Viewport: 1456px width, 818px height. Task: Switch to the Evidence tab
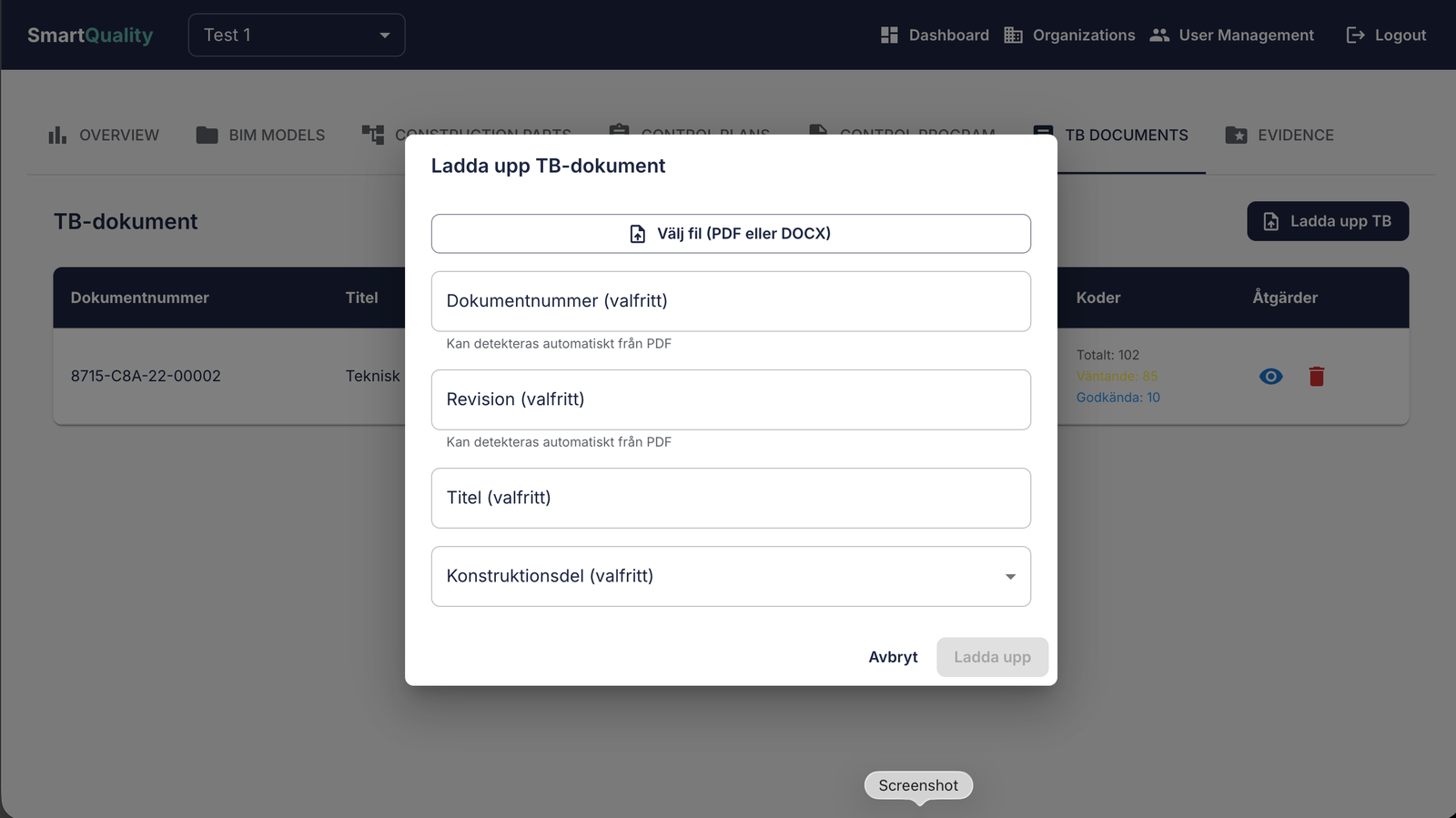click(x=1279, y=135)
